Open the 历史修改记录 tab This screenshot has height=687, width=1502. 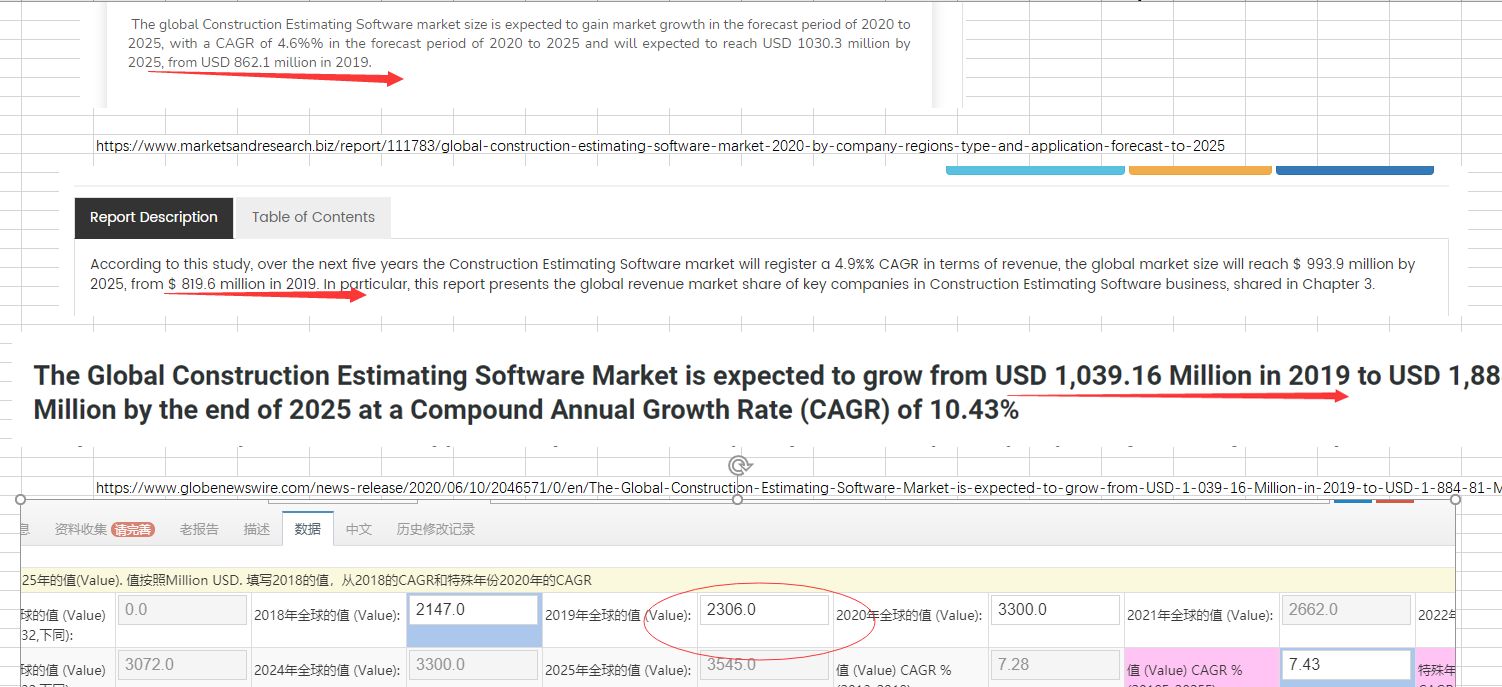[x=435, y=529]
